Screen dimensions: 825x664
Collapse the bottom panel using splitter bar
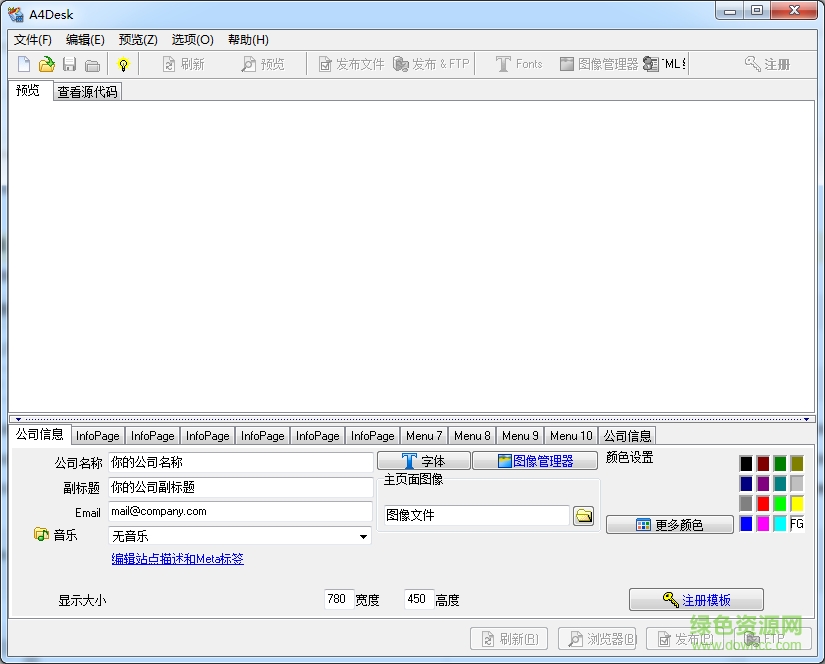[x=411, y=419]
